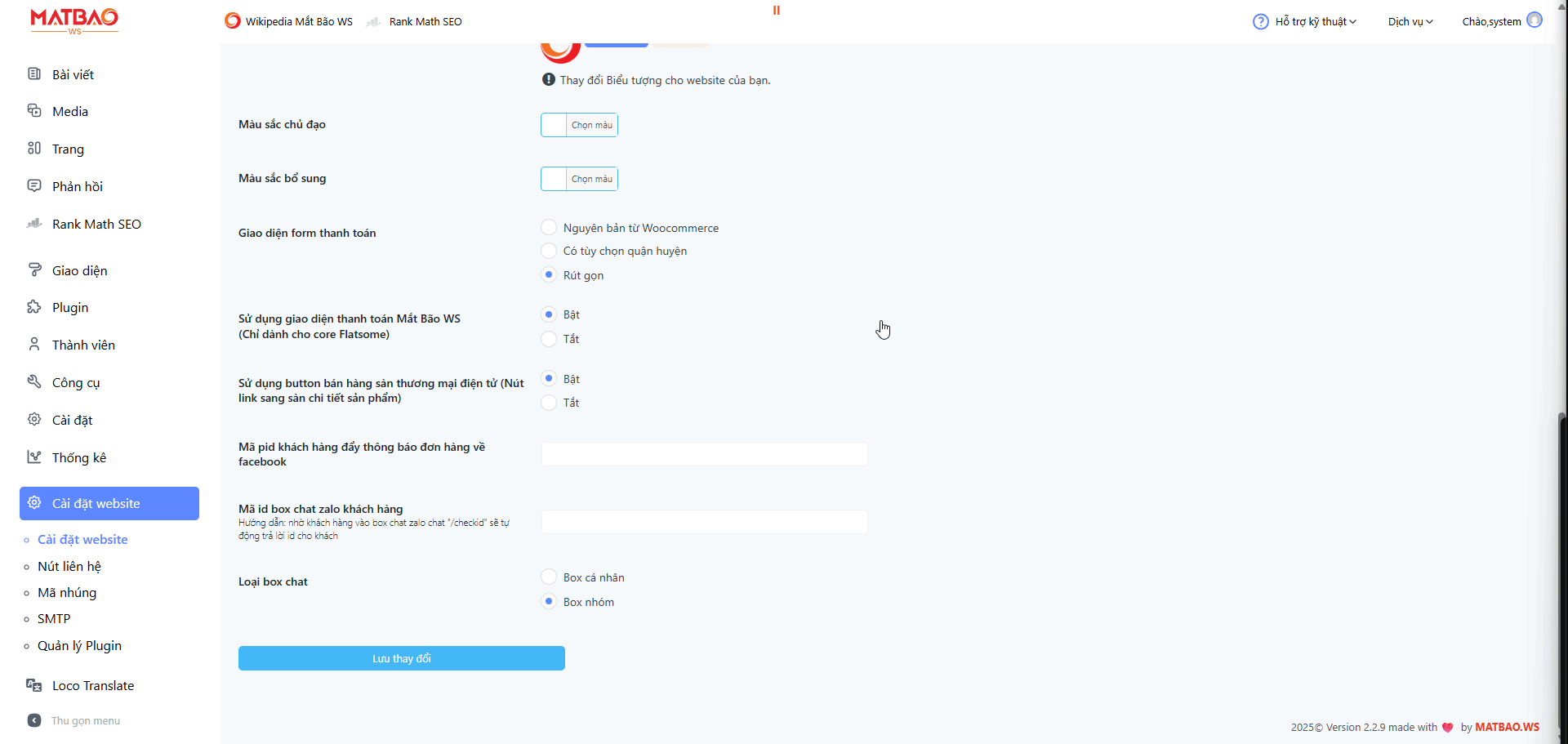
Task: Click the Thu gọn menu collapse arrow
Action: pyautogui.click(x=34, y=720)
